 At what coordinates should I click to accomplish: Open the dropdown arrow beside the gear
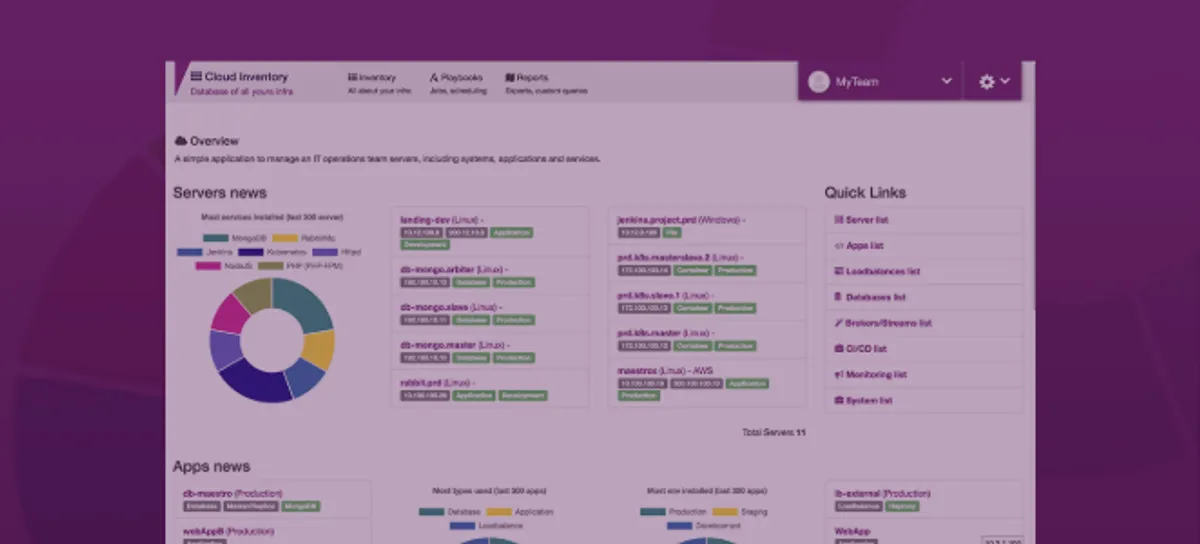pyautogui.click(x=1005, y=81)
